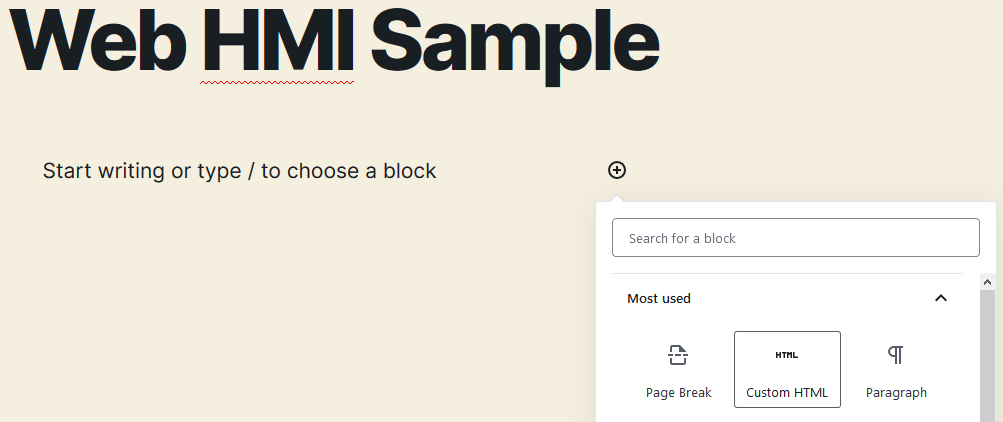Click empty editor area below placeholder text
1003x422 pixels.
[x=300, y=300]
